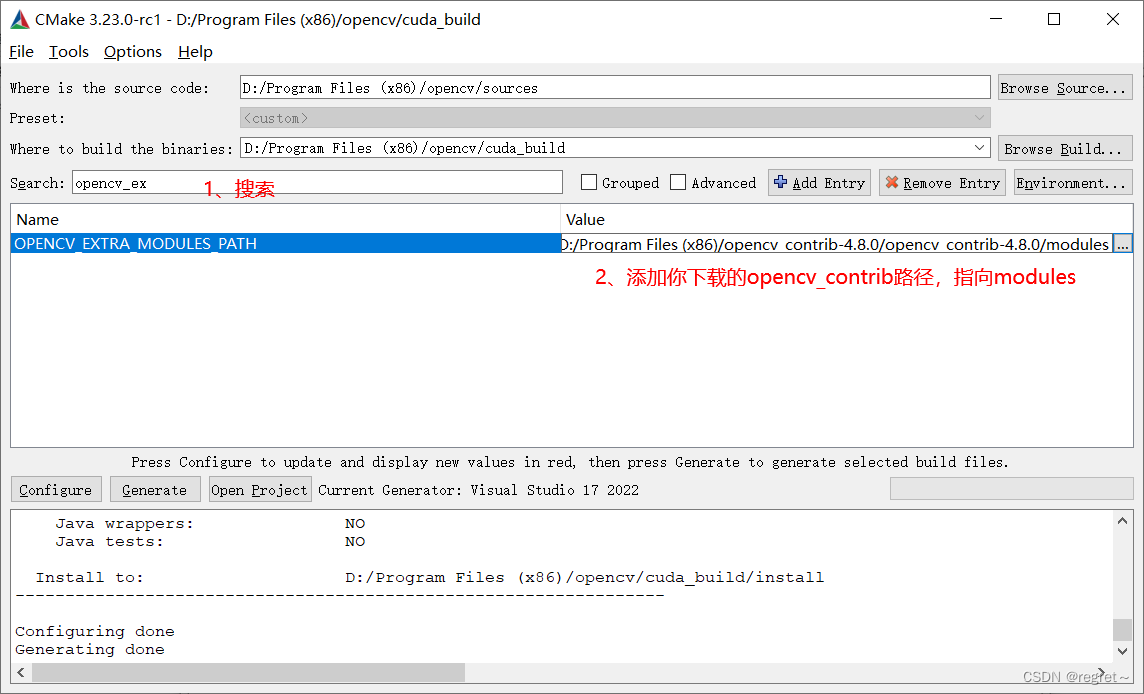This screenshot has width=1144, height=694.
Task: Open the Preset dropdown showing custom
Action: pos(977,118)
